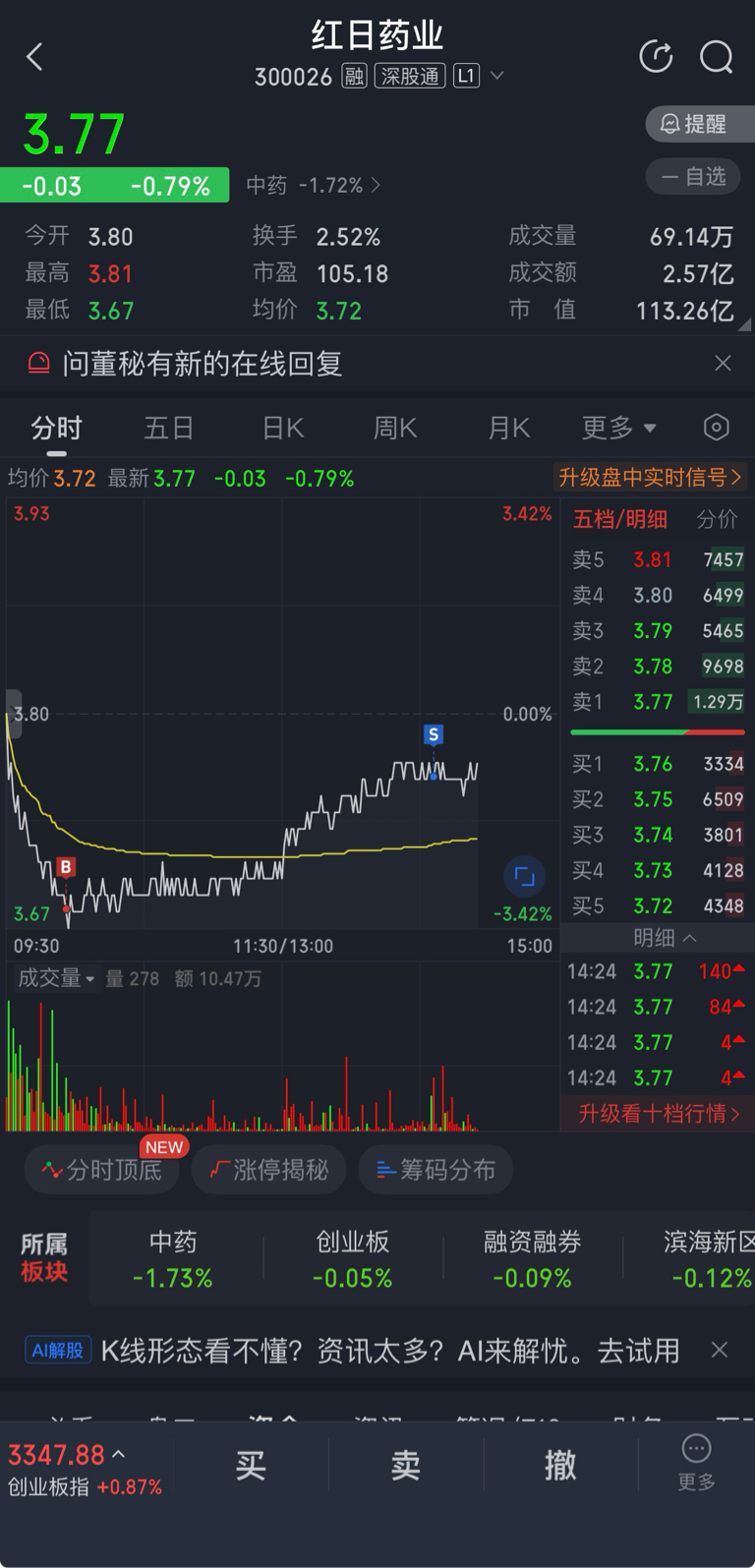755x1568 pixels.
Task: Open the 更多 chart period dropdown
Action: click(618, 428)
